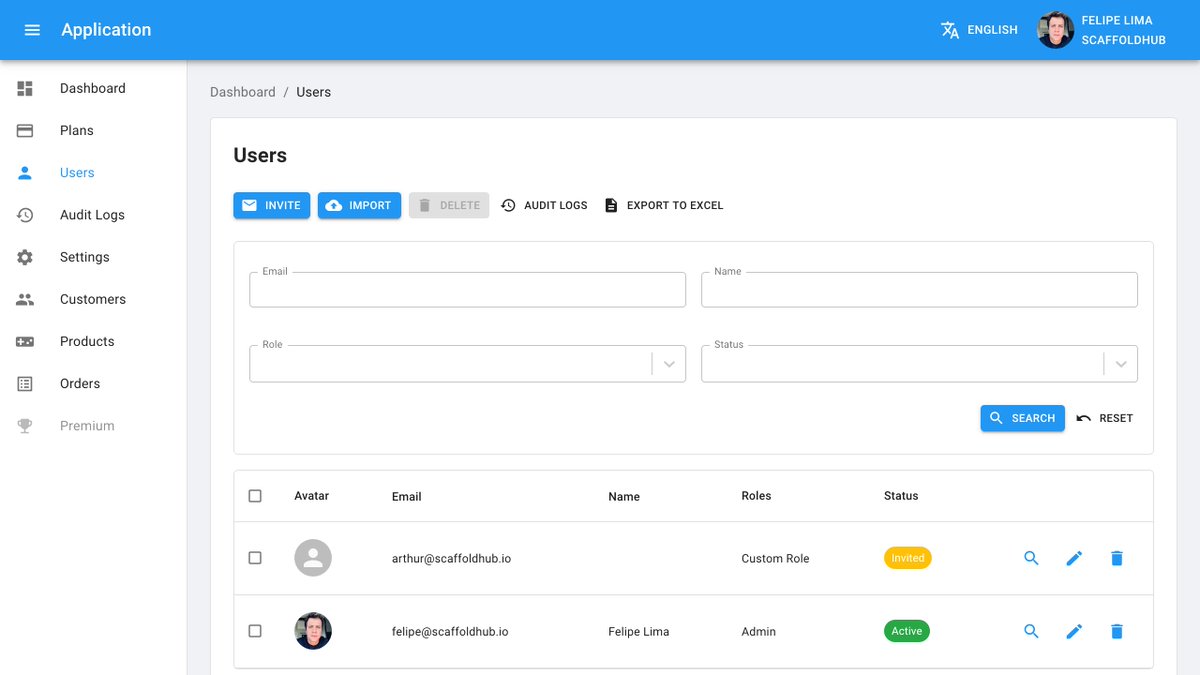Open Orders in sidebar
This screenshot has width=1200, height=675.
coord(93,383)
